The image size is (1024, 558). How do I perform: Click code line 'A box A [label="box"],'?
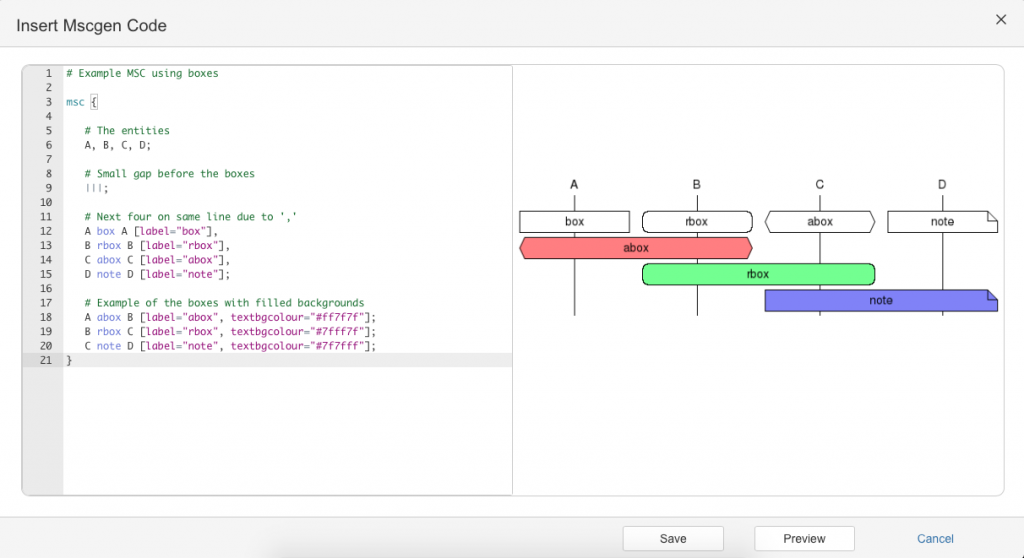pyautogui.click(x=151, y=231)
